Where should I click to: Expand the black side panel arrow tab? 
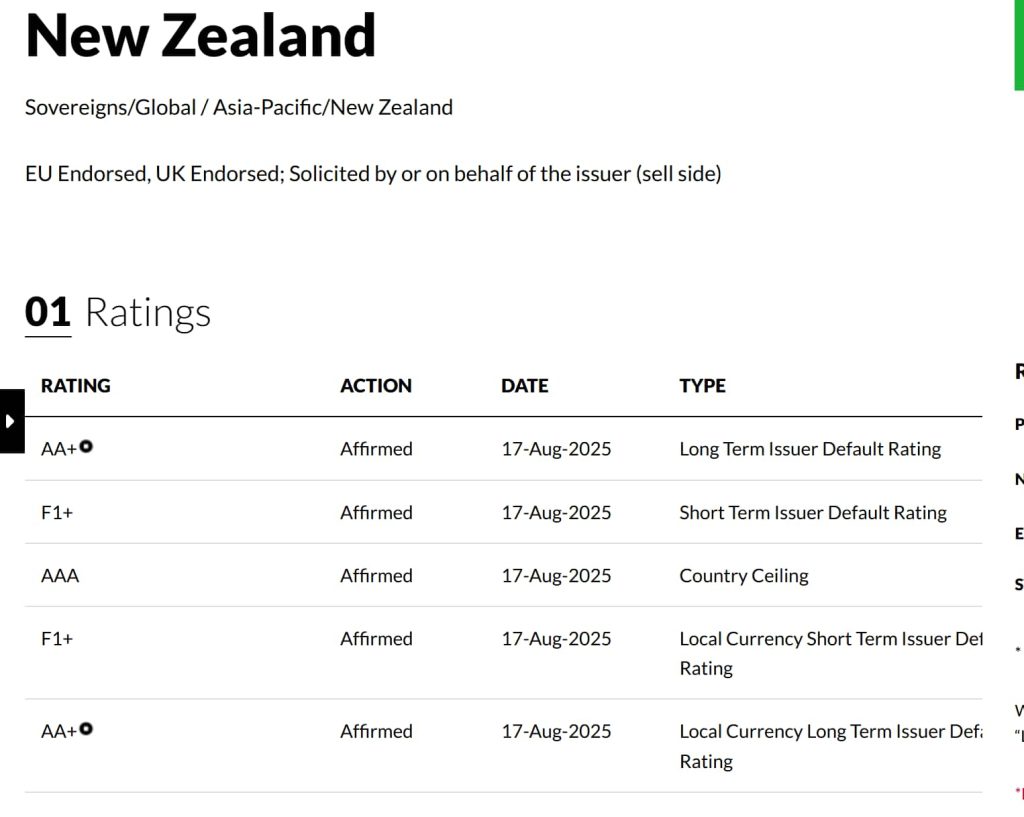(11, 421)
